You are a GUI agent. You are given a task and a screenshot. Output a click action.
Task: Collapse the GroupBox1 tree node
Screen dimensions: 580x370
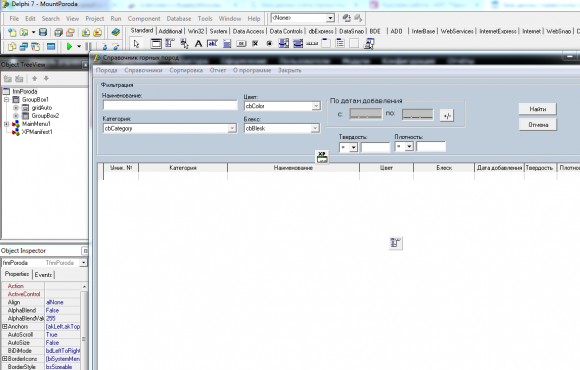[x=7, y=100]
